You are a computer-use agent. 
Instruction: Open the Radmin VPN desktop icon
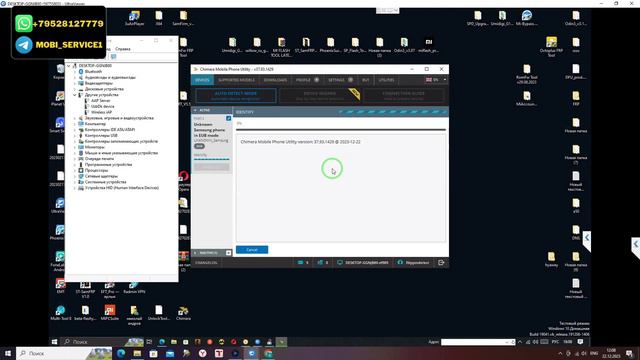(134, 286)
